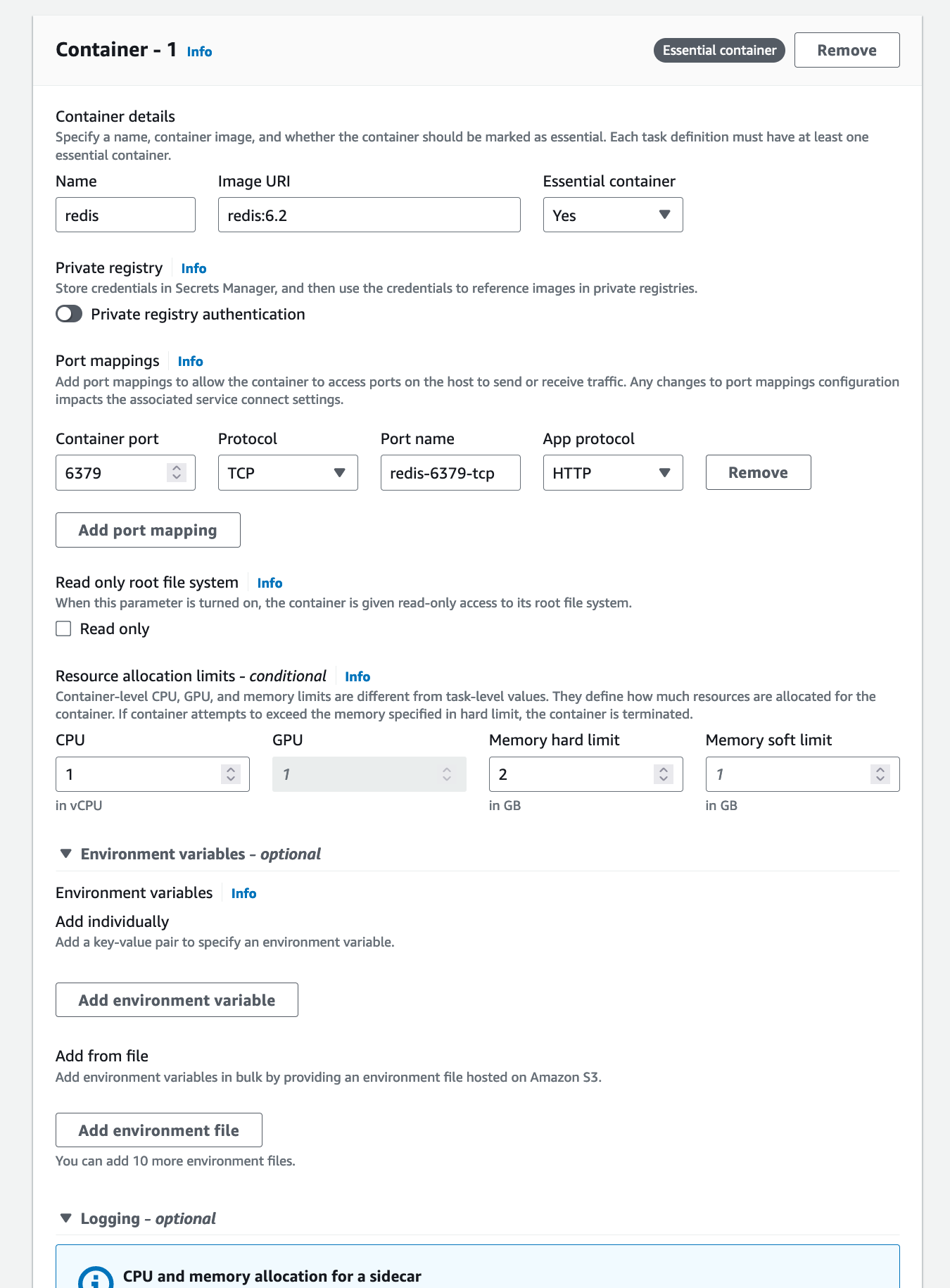Click the CPU field stepper arrows
Image resolution: width=950 pixels, height=1288 pixels.
231,774
